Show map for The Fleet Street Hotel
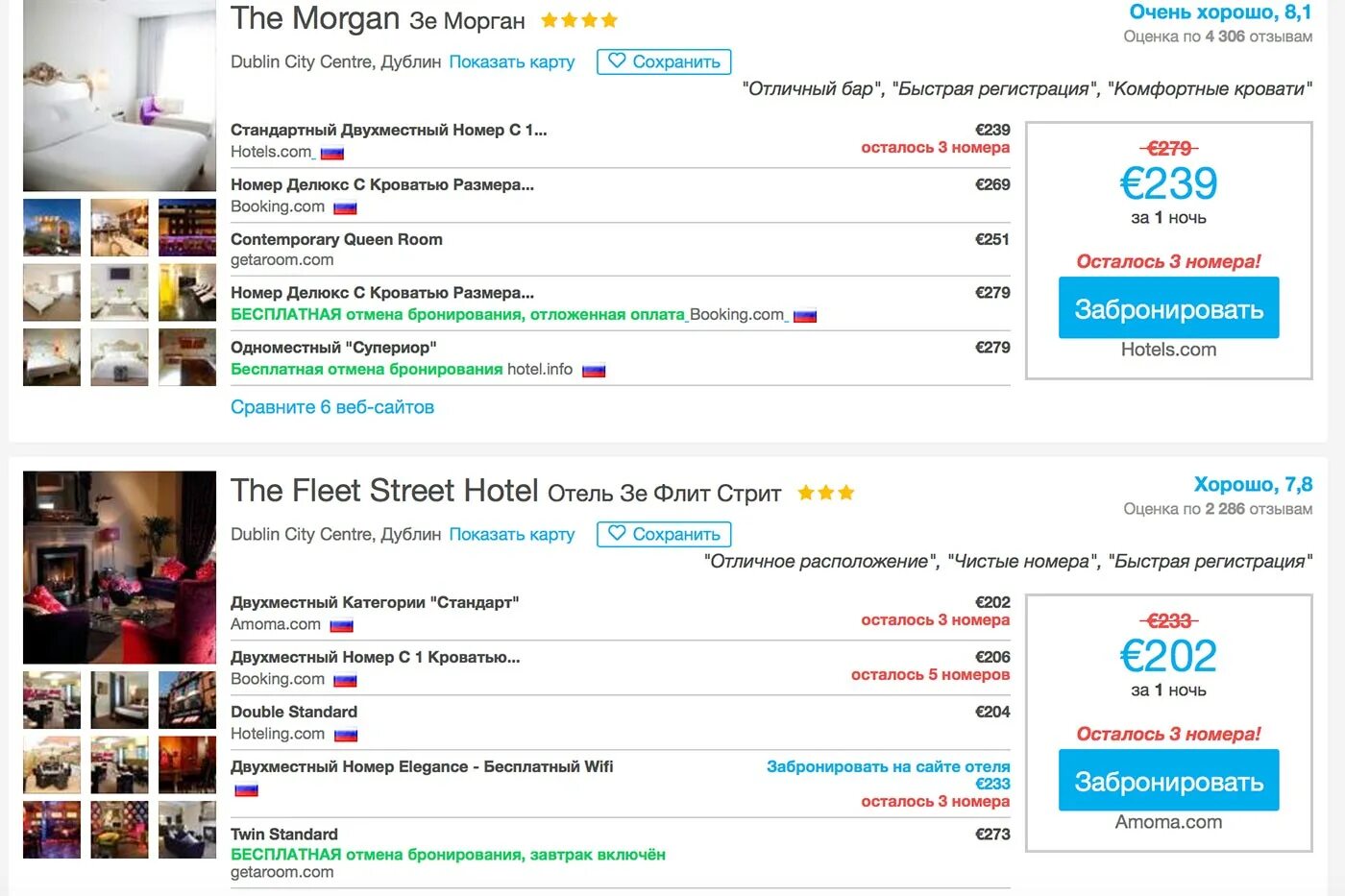 pos(512,534)
